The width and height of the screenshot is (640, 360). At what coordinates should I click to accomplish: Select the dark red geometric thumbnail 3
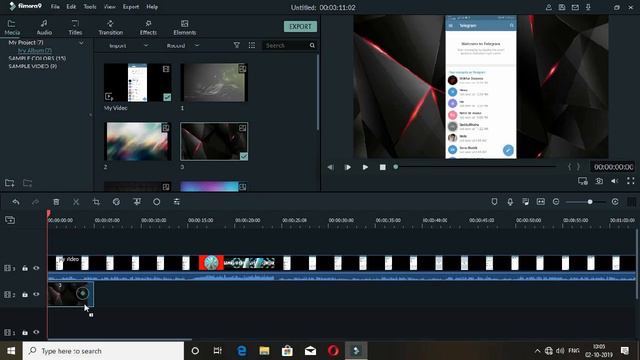pyautogui.click(x=214, y=141)
